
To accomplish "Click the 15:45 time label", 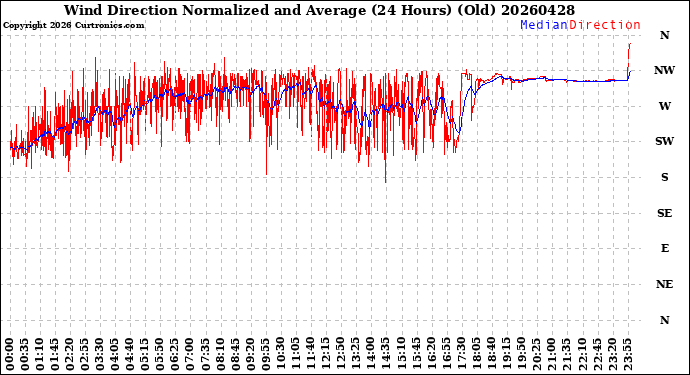I will [416, 354].
